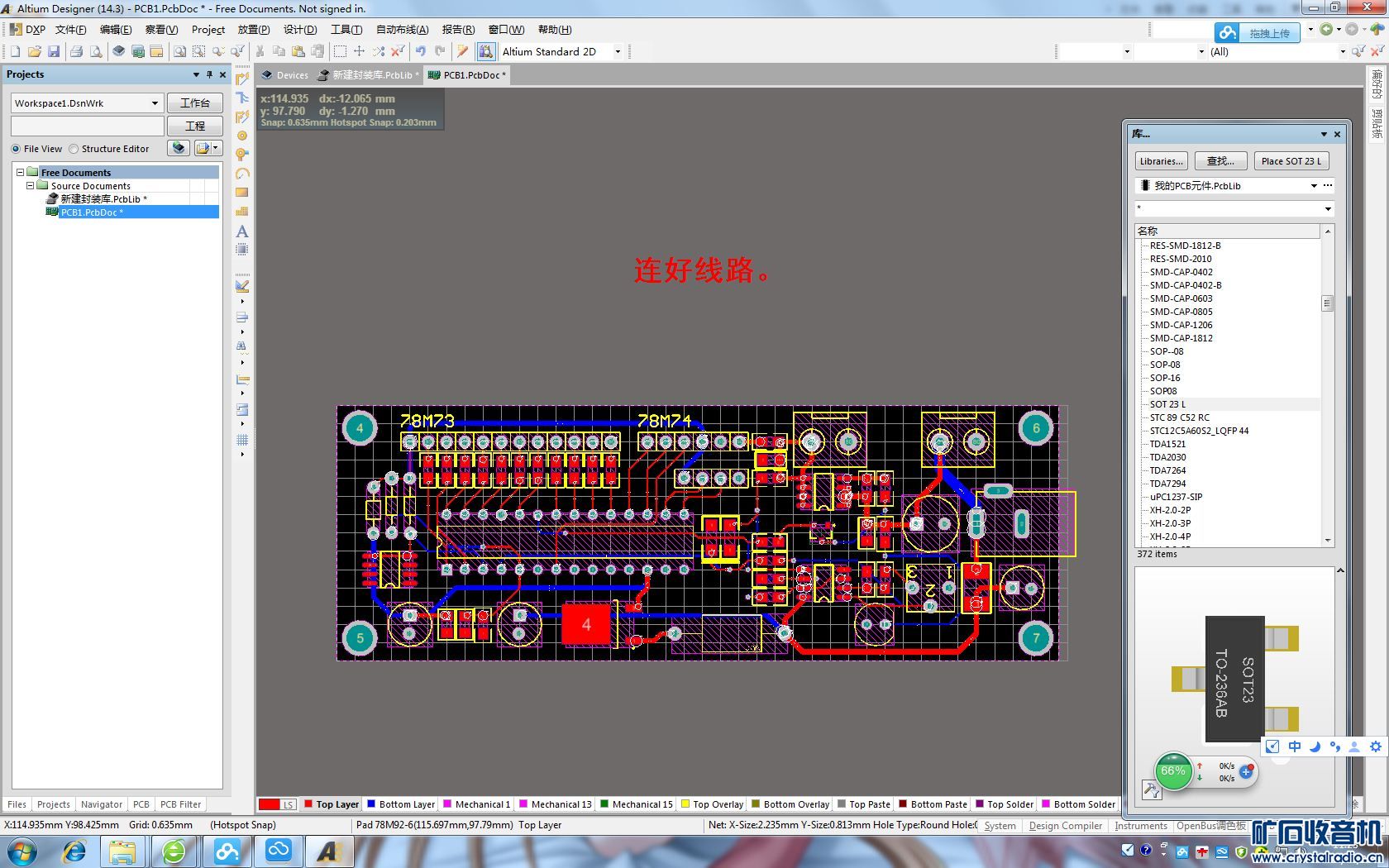Open the Workspace1.DsnWrk dropdown
This screenshot has height=868, width=1389.
click(155, 103)
